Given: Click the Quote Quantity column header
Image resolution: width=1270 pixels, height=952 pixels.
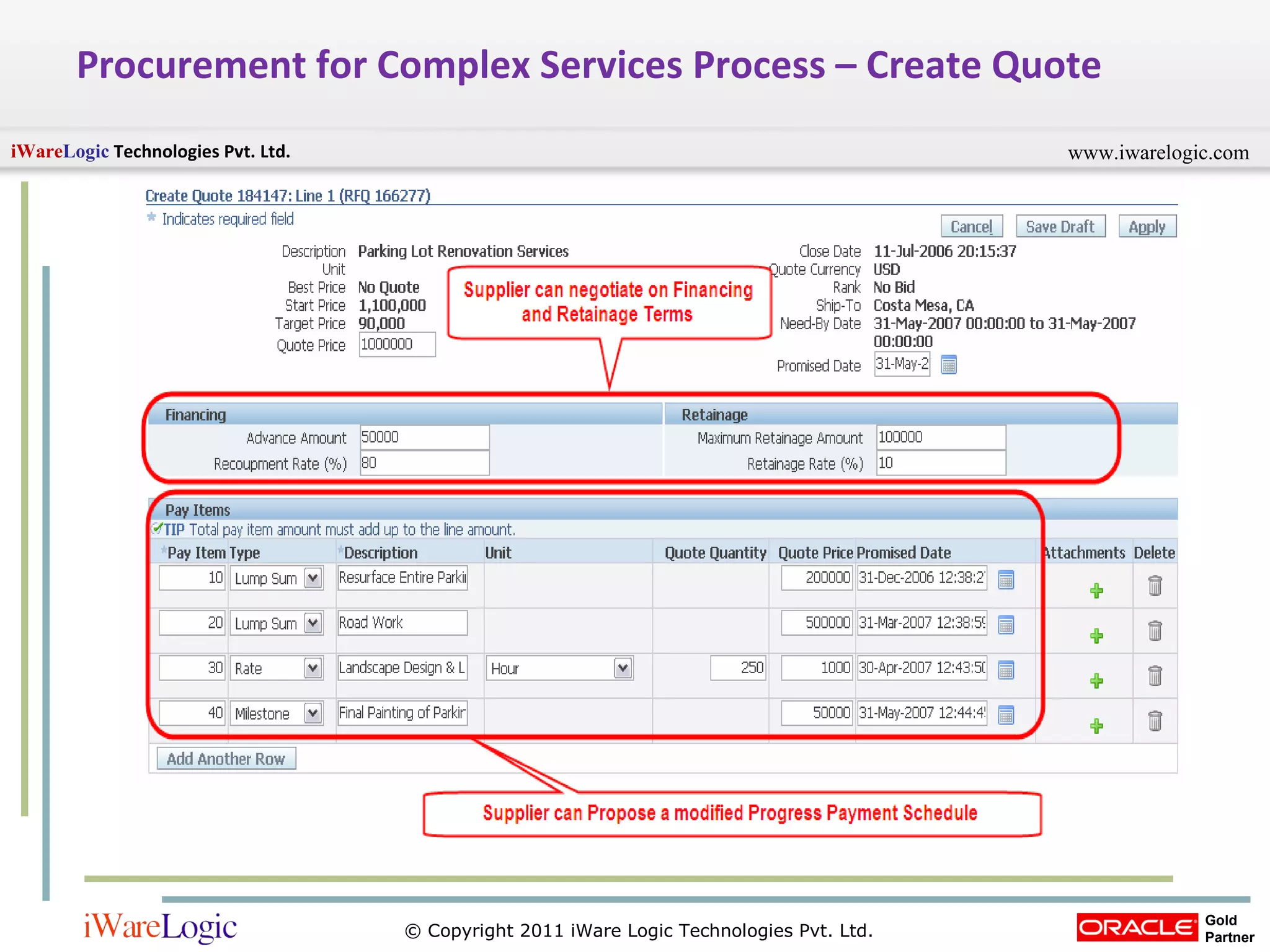Looking at the screenshot, I should pos(715,553).
